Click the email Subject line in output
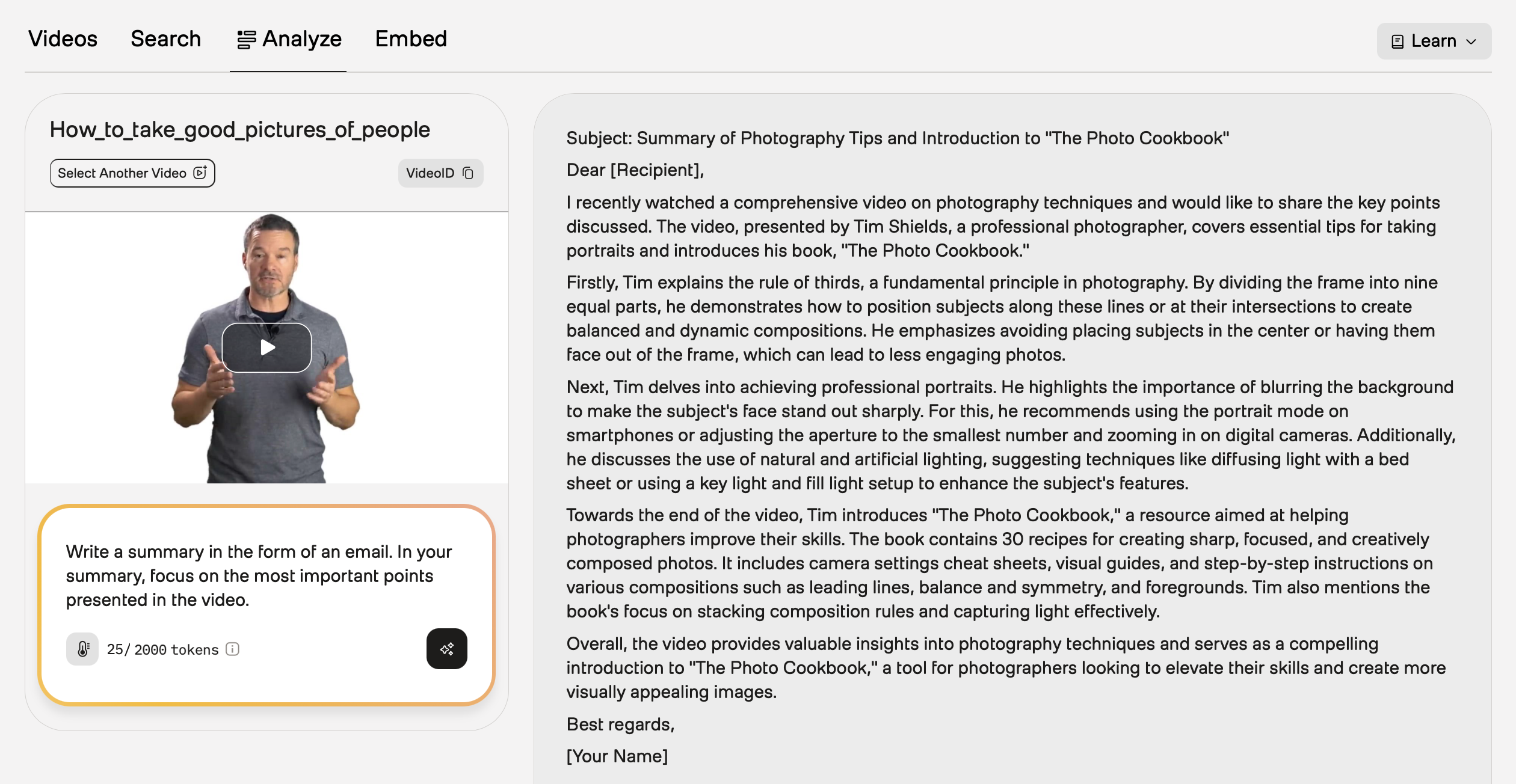This screenshot has height=784, width=1516. (x=898, y=138)
